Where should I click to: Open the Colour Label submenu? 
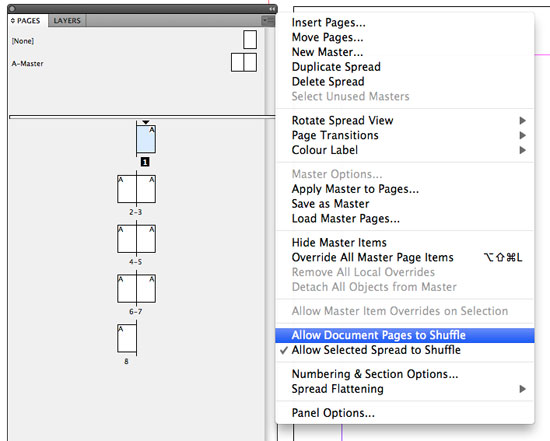click(x=405, y=150)
